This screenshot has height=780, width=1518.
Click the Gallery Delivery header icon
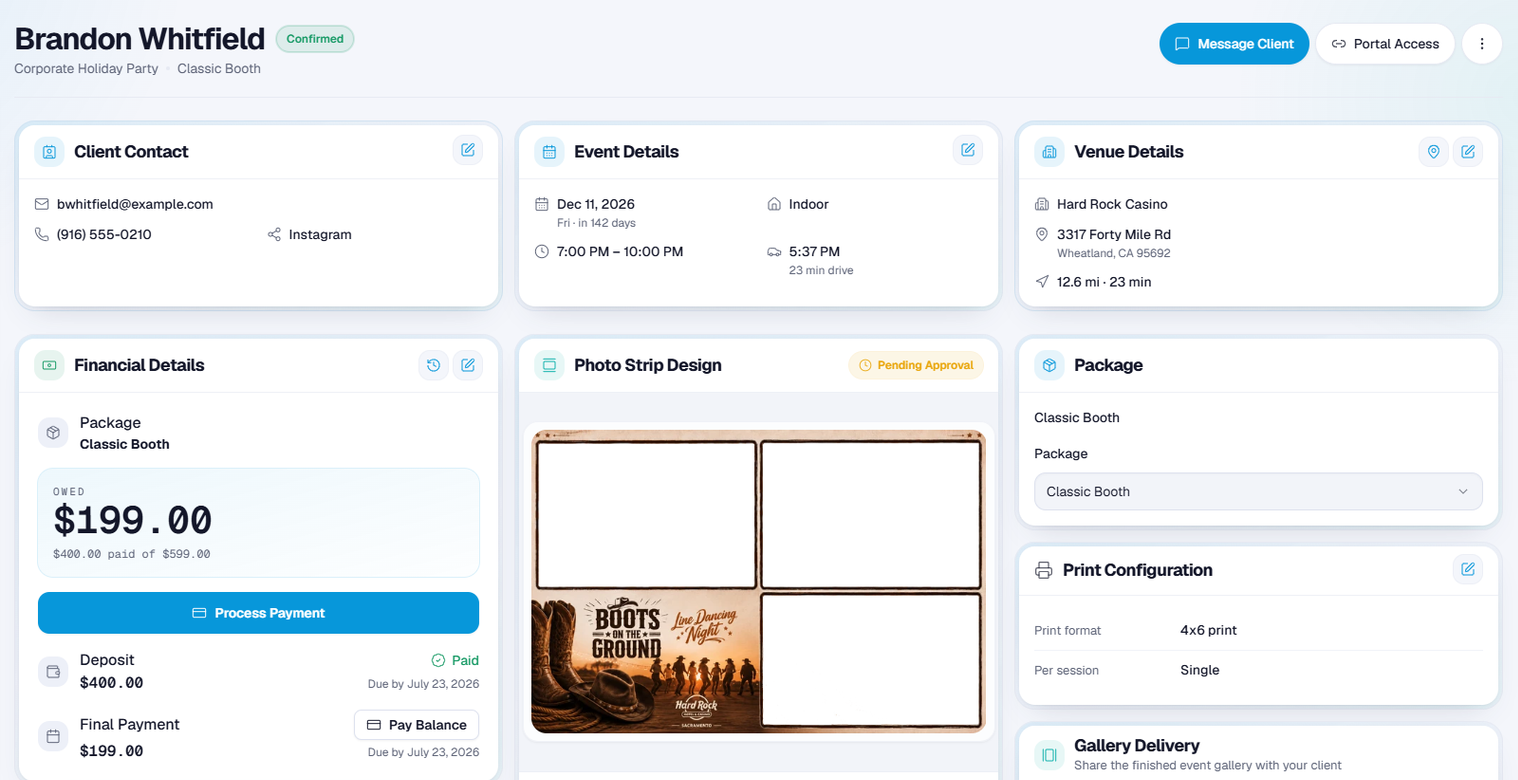coord(1049,755)
